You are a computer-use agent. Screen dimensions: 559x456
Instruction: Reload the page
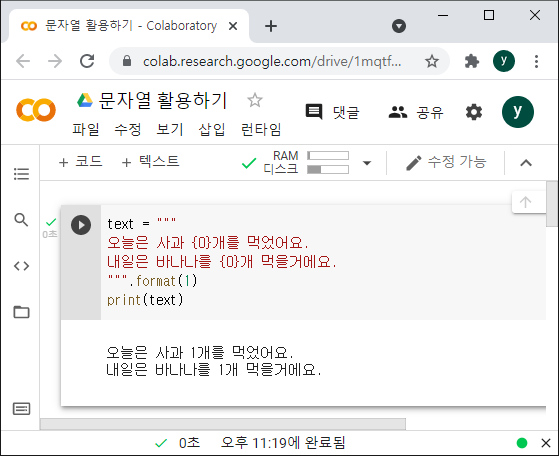(x=87, y=61)
